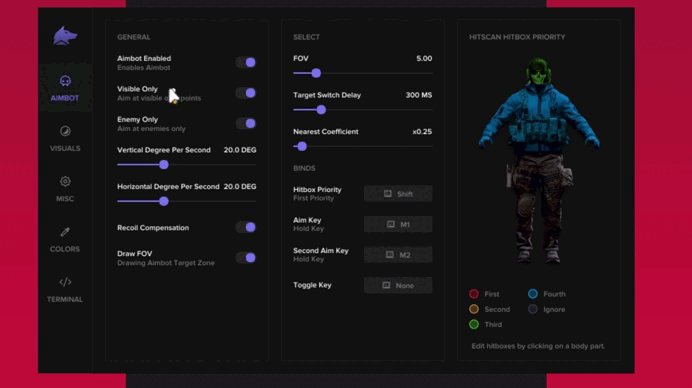Rebind the Second Aim Key M2 button
This screenshot has height=388, width=692.
[x=398, y=255]
